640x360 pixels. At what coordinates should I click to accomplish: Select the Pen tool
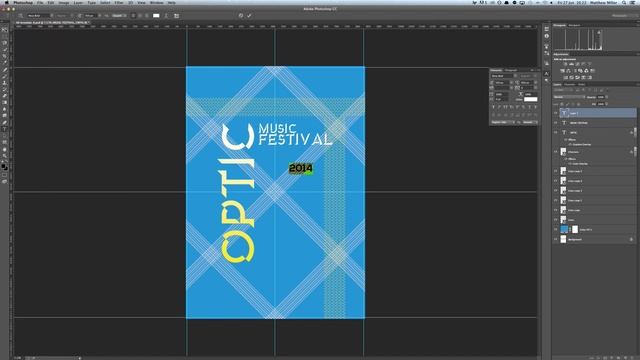click(x=5, y=122)
